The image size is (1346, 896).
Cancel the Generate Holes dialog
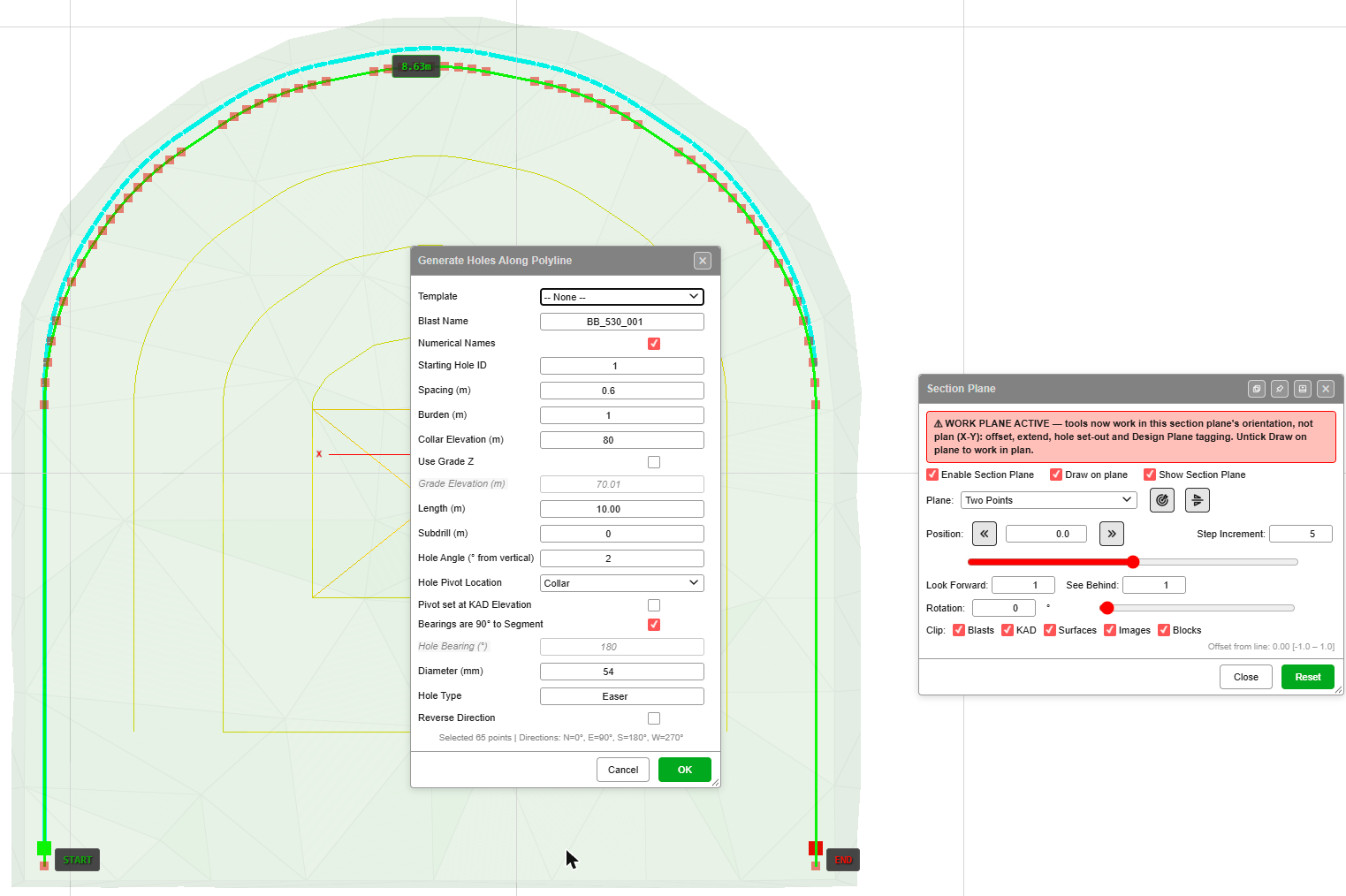point(623,770)
